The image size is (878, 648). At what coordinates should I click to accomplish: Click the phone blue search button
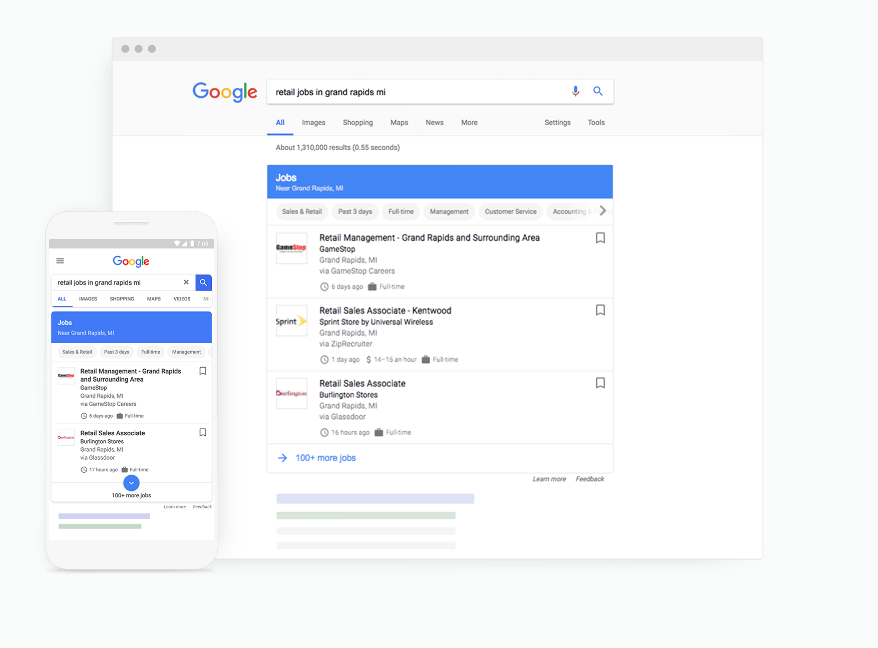click(203, 282)
